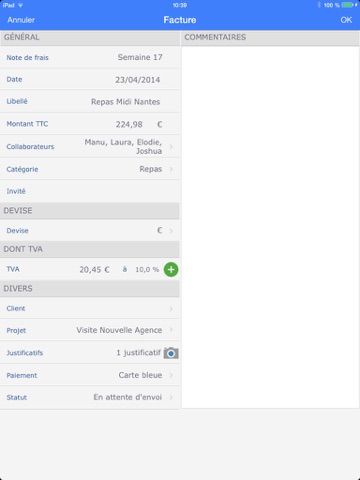Edit the Montant TTC amount 224,98

pyautogui.click(x=129, y=124)
